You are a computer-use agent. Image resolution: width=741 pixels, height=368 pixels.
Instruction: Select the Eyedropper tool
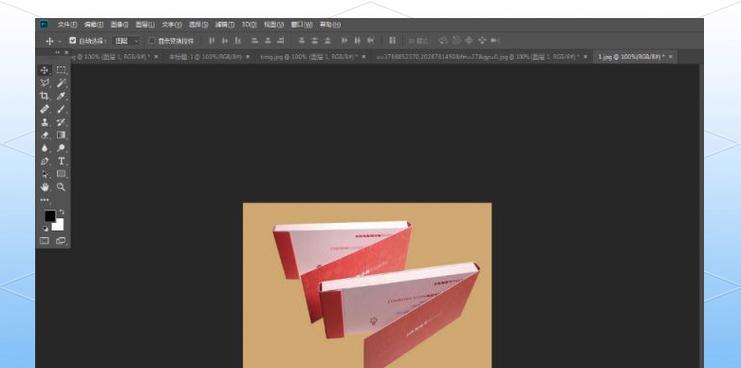(61, 96)
